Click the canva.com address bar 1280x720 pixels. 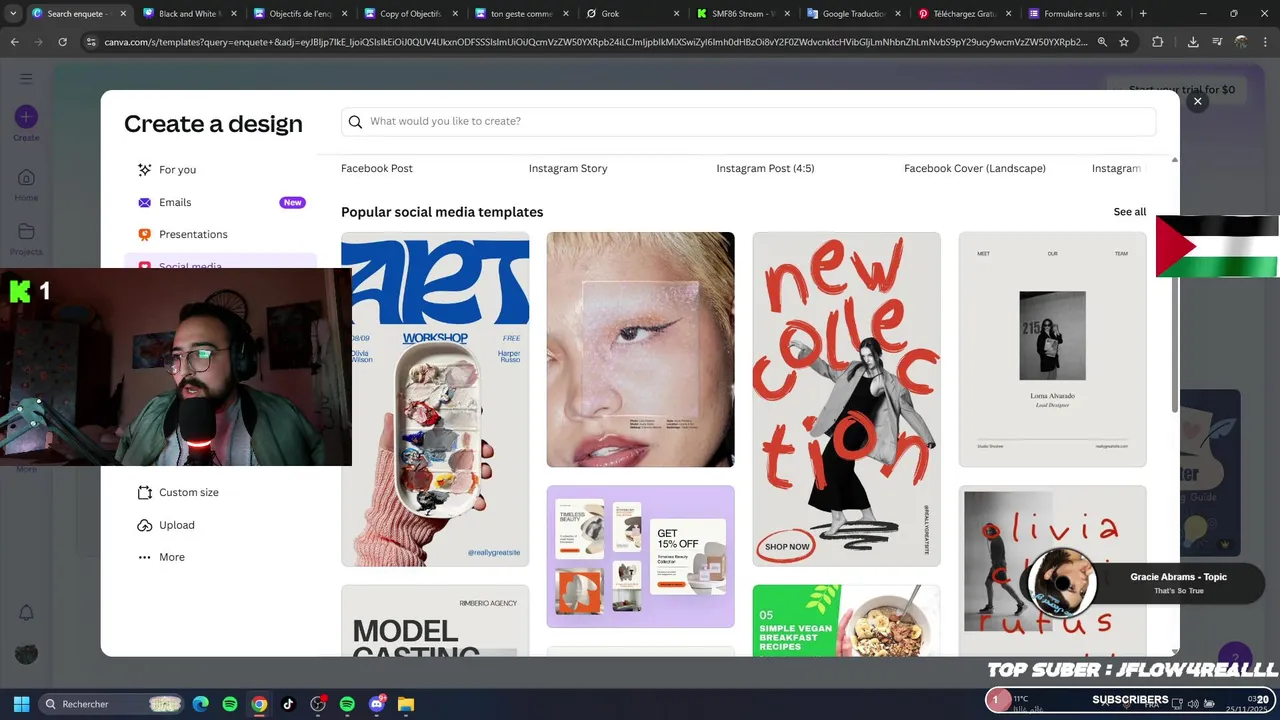[x=595, y=42]
